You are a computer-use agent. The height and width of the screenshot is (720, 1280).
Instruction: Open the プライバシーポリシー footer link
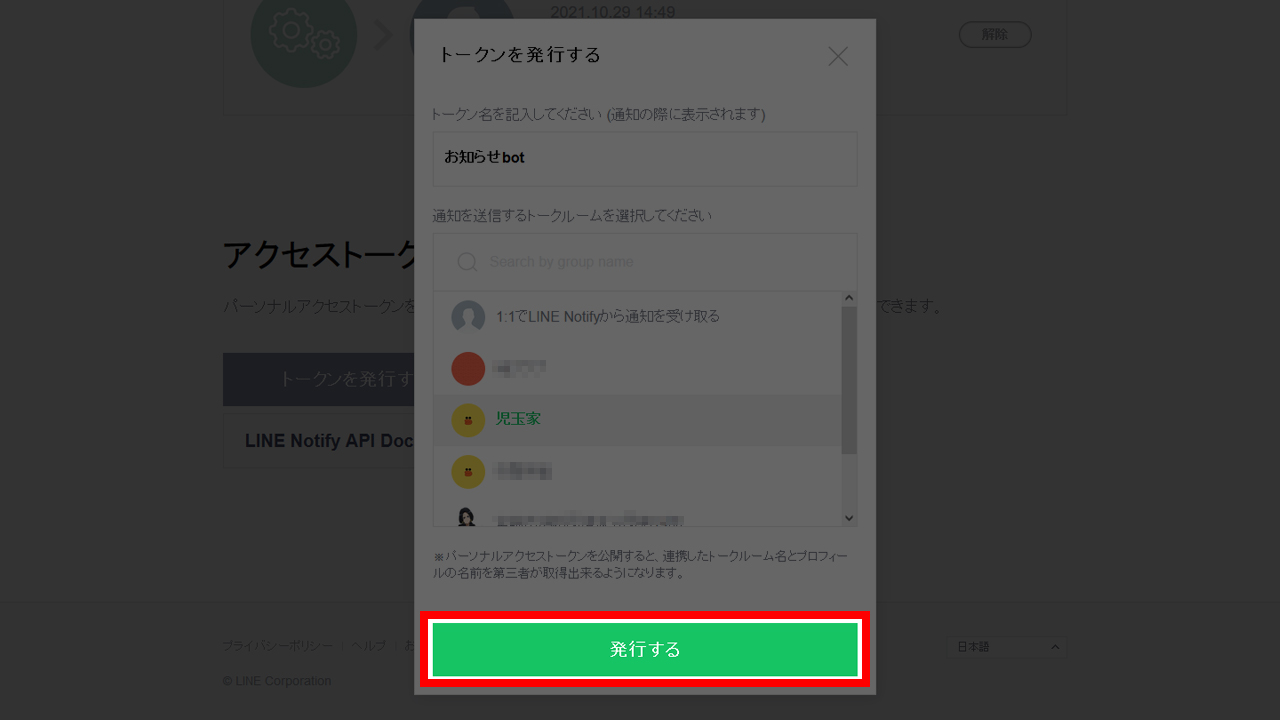(x=278, y=646)
